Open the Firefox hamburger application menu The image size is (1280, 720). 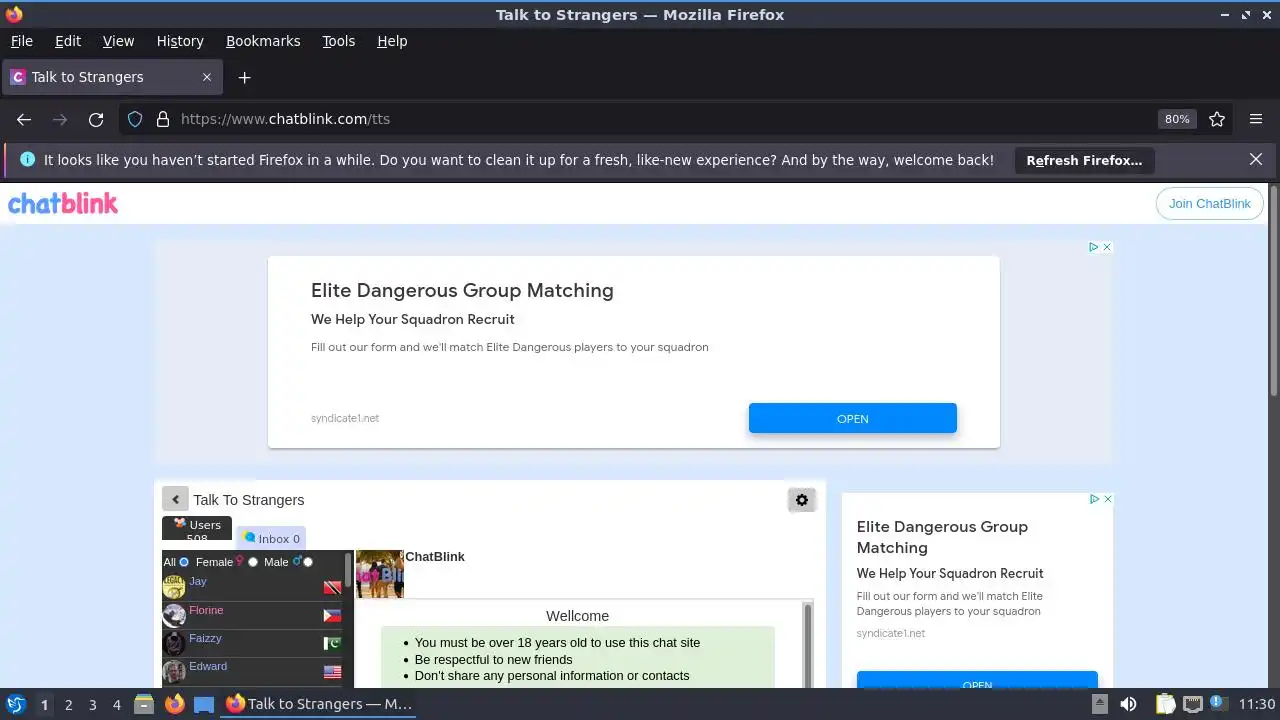point(1256,119)
